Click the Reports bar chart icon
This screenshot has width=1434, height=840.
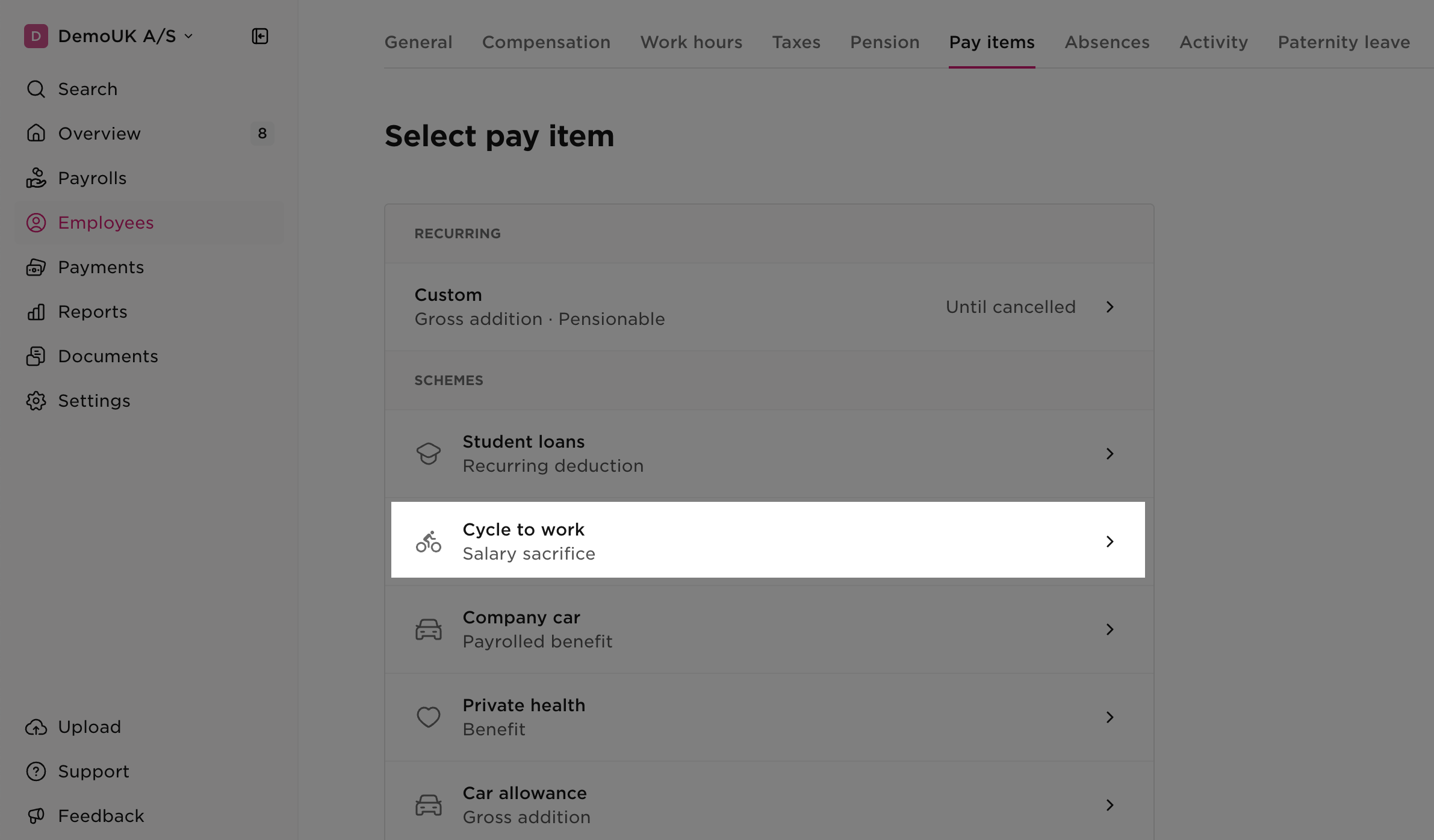tap(36, 312)
